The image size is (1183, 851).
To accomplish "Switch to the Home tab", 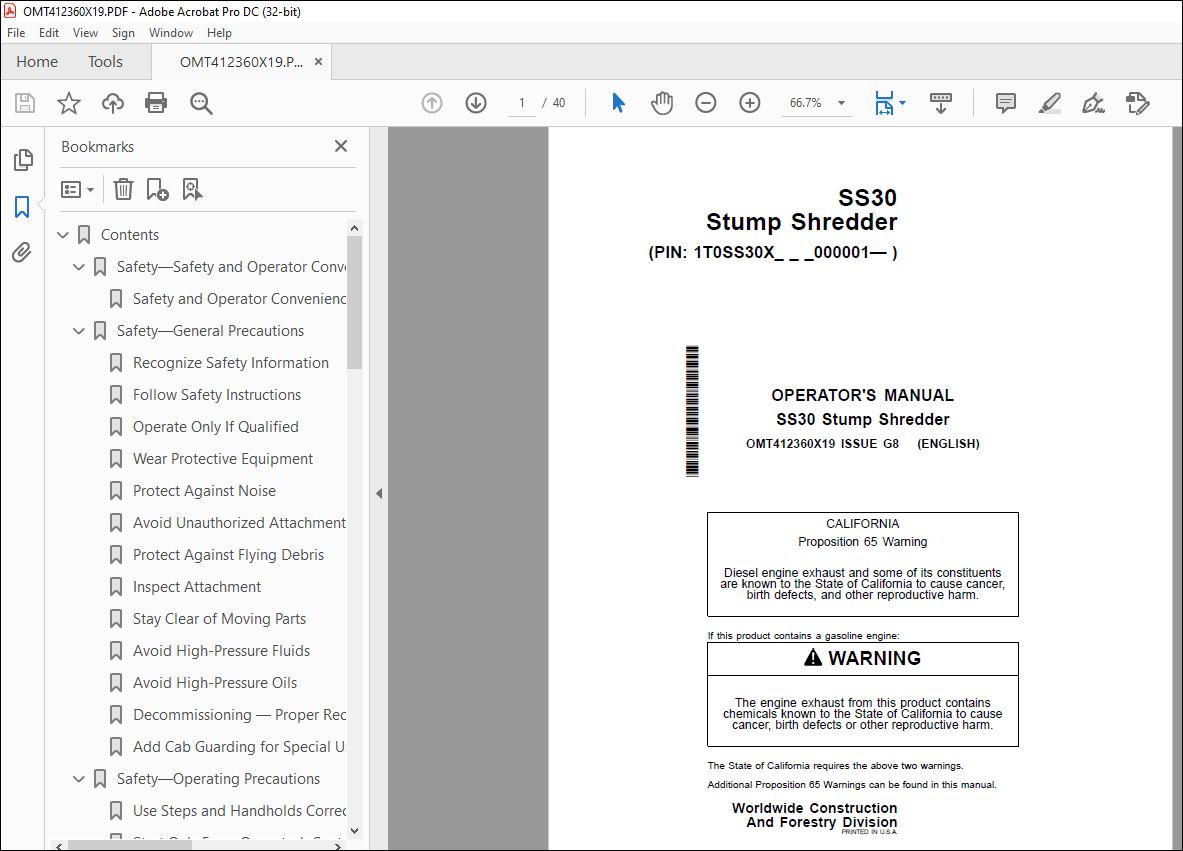I will 37,61.
